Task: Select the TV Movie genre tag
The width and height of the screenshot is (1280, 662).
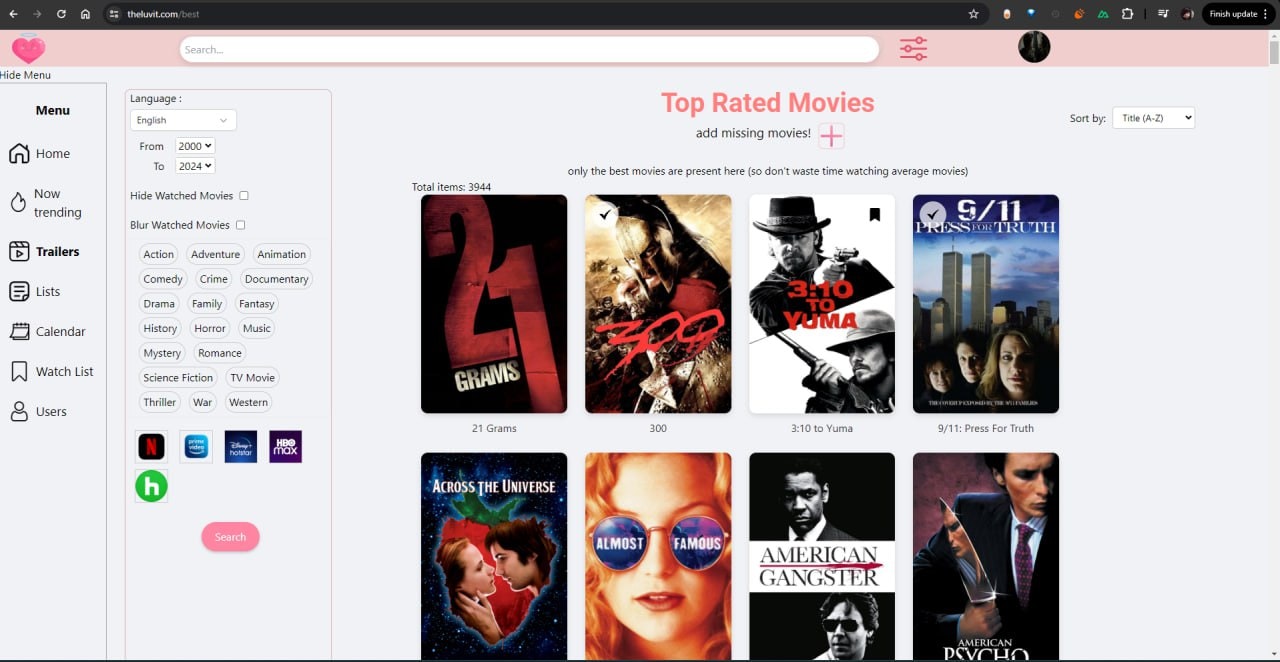Action: 252,377
